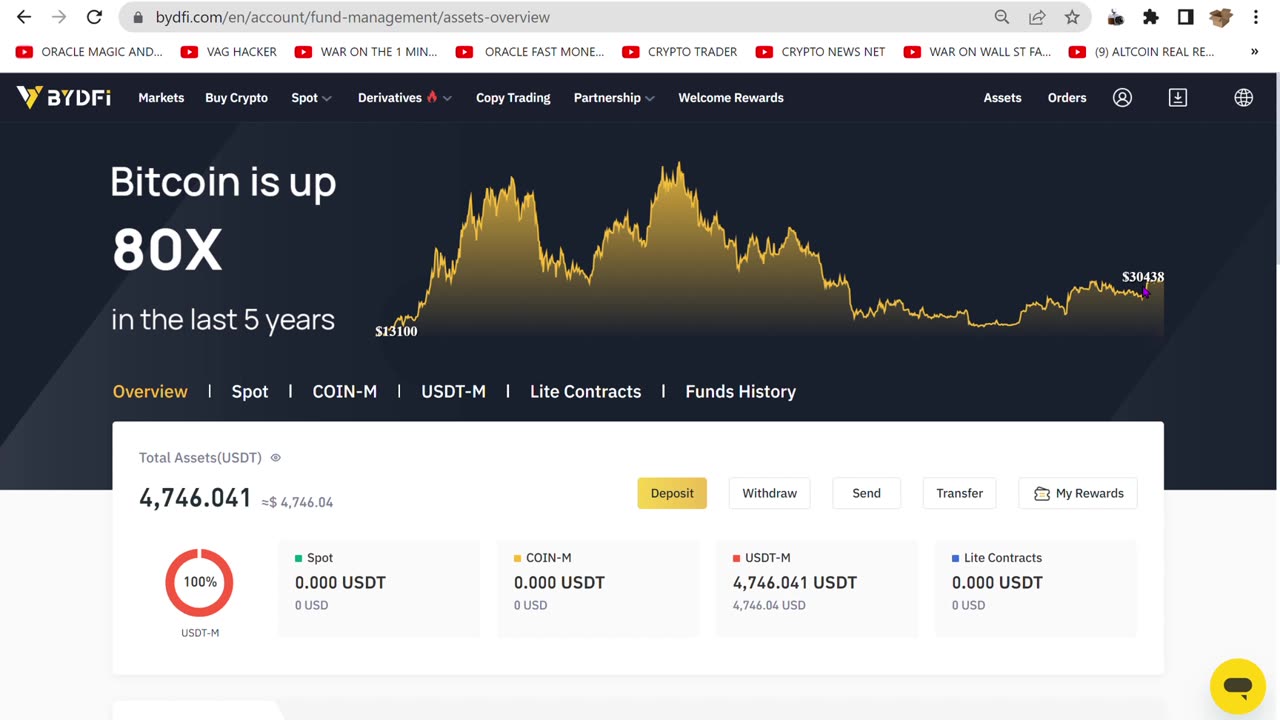
Task: Expand the Spot dropdown menu
Action: pos(311,98)
